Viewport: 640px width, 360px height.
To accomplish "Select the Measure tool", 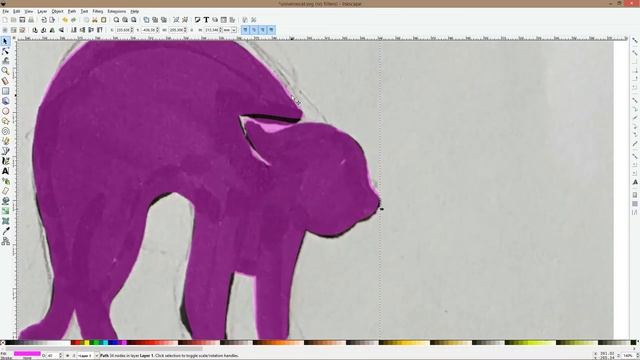I will click(x=5, y=81).
